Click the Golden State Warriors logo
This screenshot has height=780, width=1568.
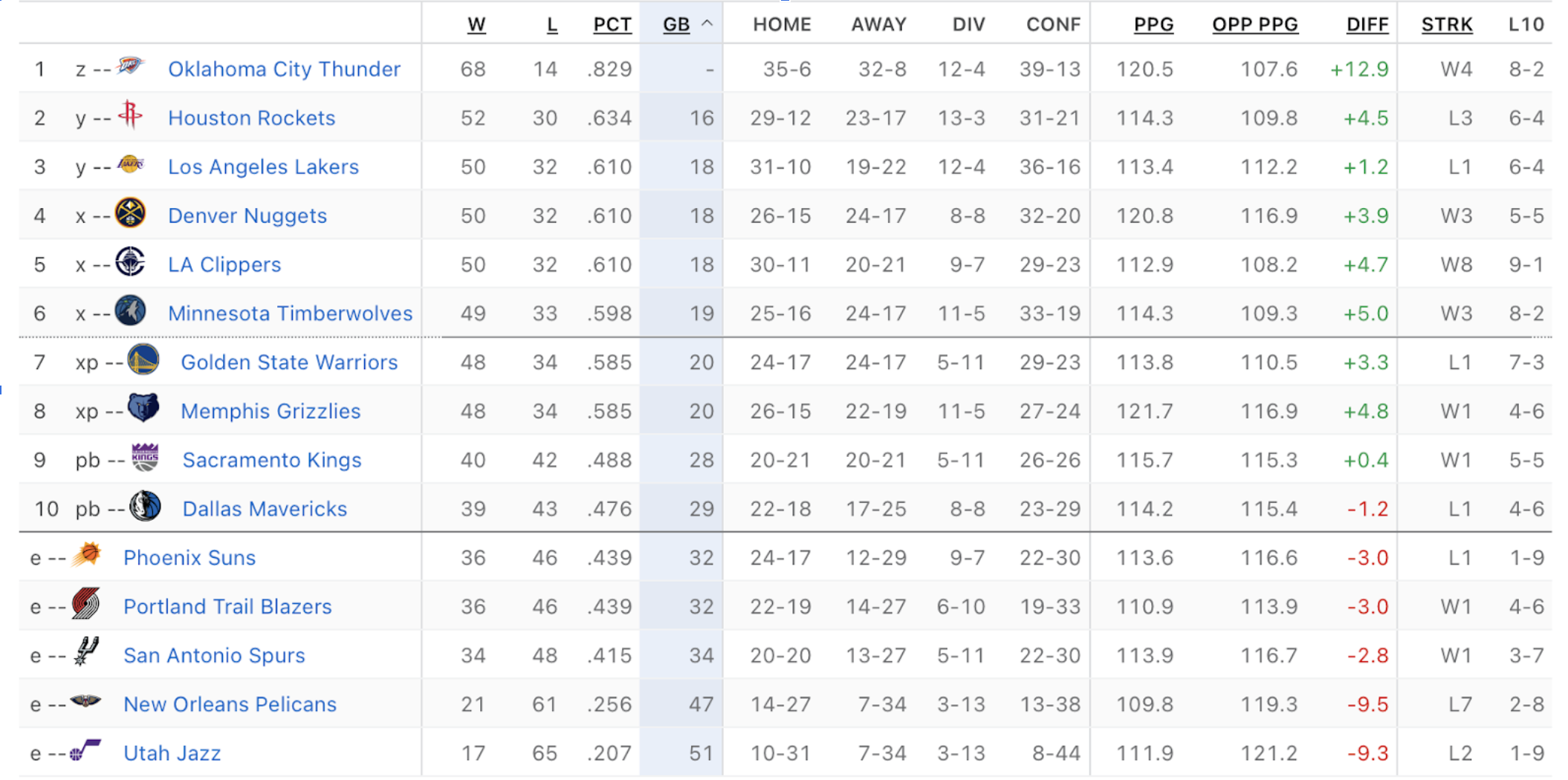click(143, 360)
